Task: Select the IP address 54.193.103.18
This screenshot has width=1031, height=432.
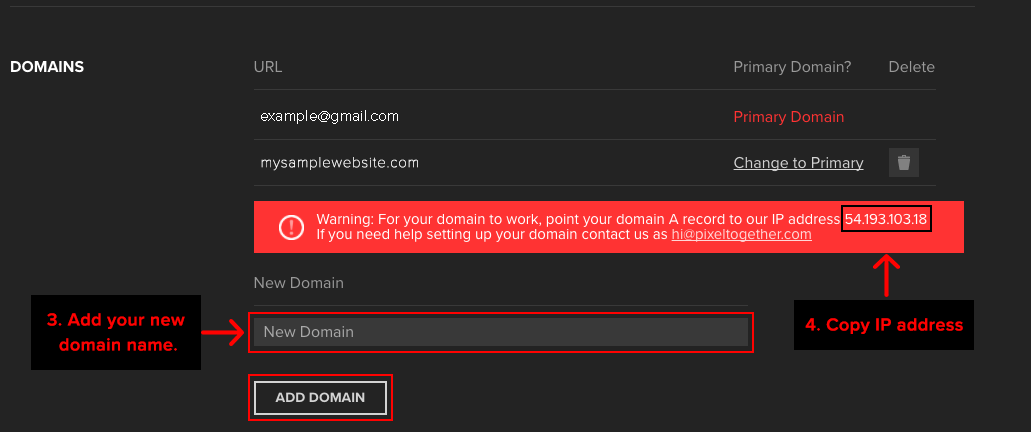Action: pyautogui.click(x=886, y=219)
